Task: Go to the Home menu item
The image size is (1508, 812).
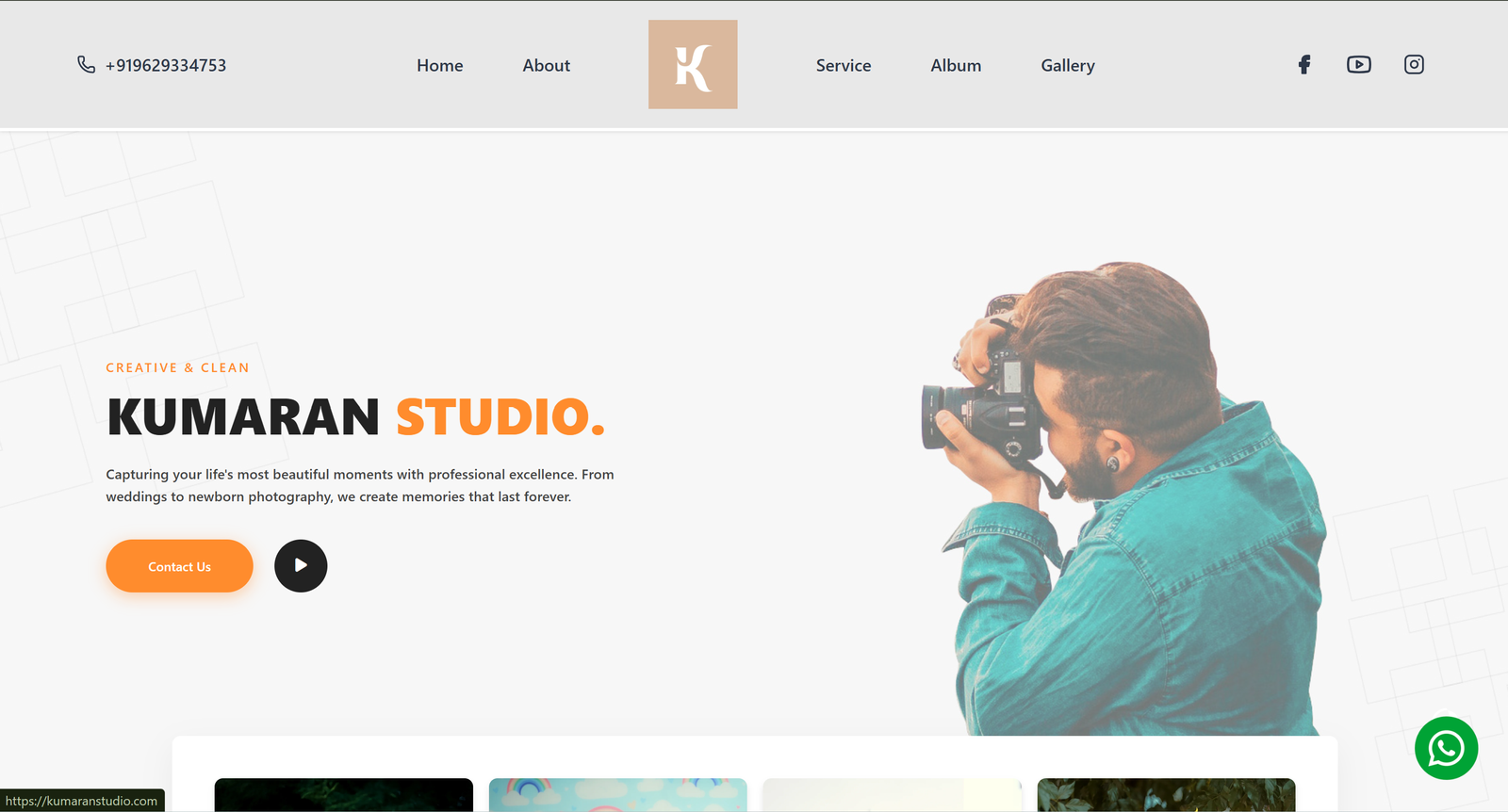Action: (x=440, y=65)
